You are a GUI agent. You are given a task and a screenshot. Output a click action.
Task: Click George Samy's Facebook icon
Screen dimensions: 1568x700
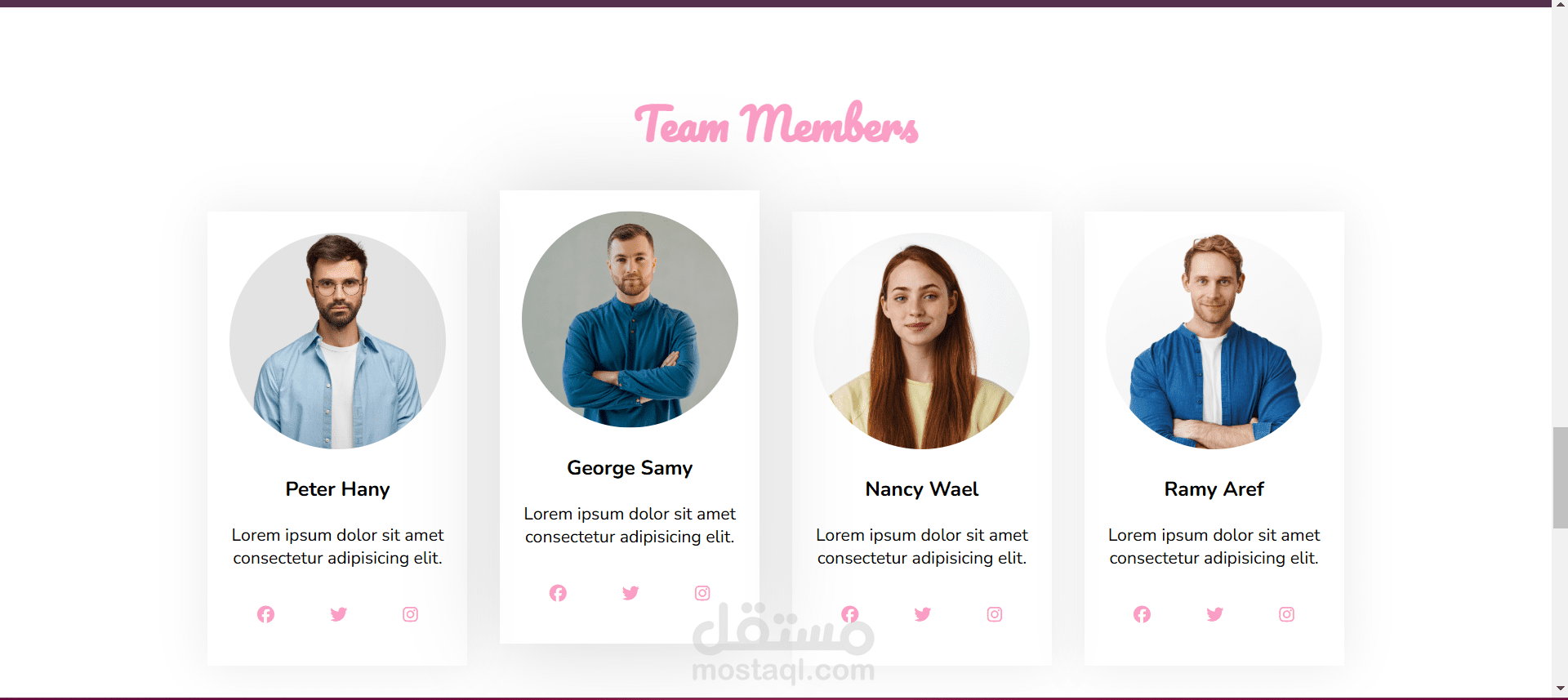pos(558,593)
